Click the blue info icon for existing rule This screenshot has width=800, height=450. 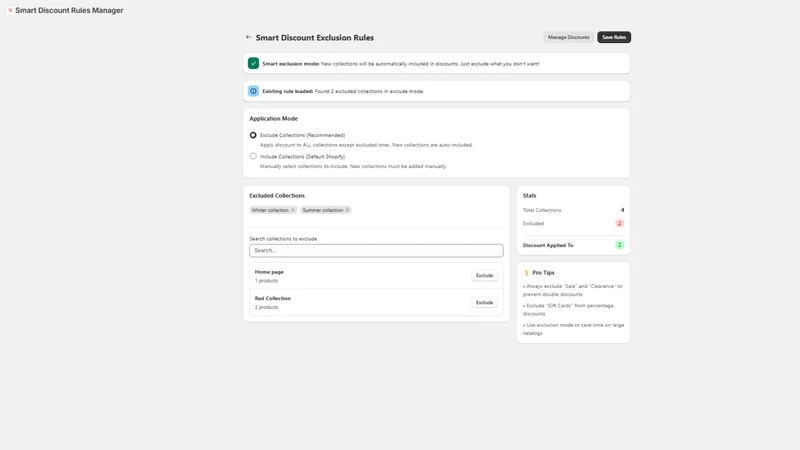253,91
